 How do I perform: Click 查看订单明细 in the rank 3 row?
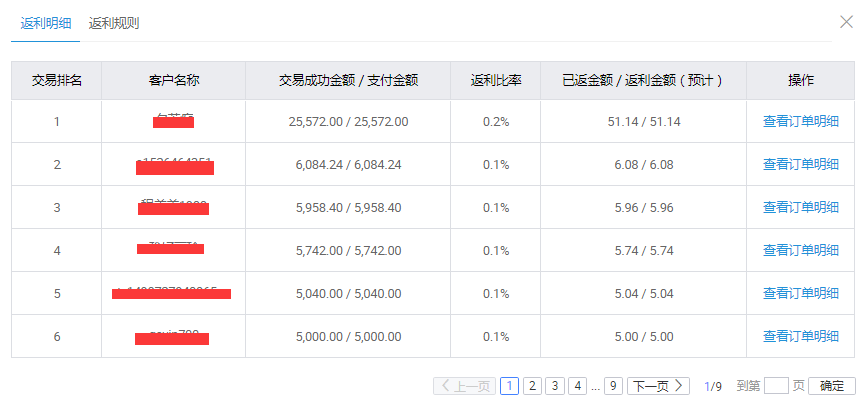800,207
